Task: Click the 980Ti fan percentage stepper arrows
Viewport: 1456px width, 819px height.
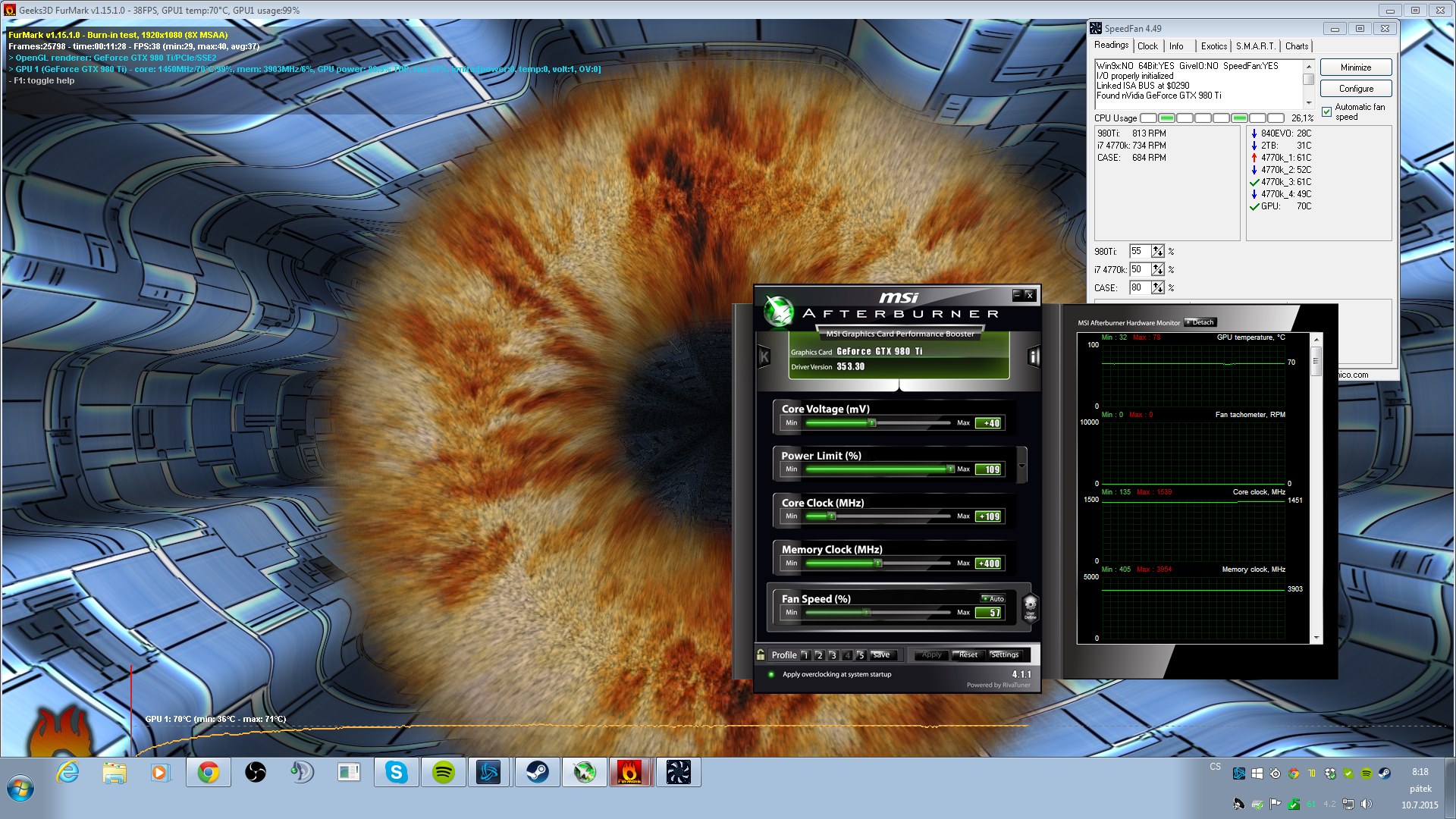Action: pos(1158,251)
